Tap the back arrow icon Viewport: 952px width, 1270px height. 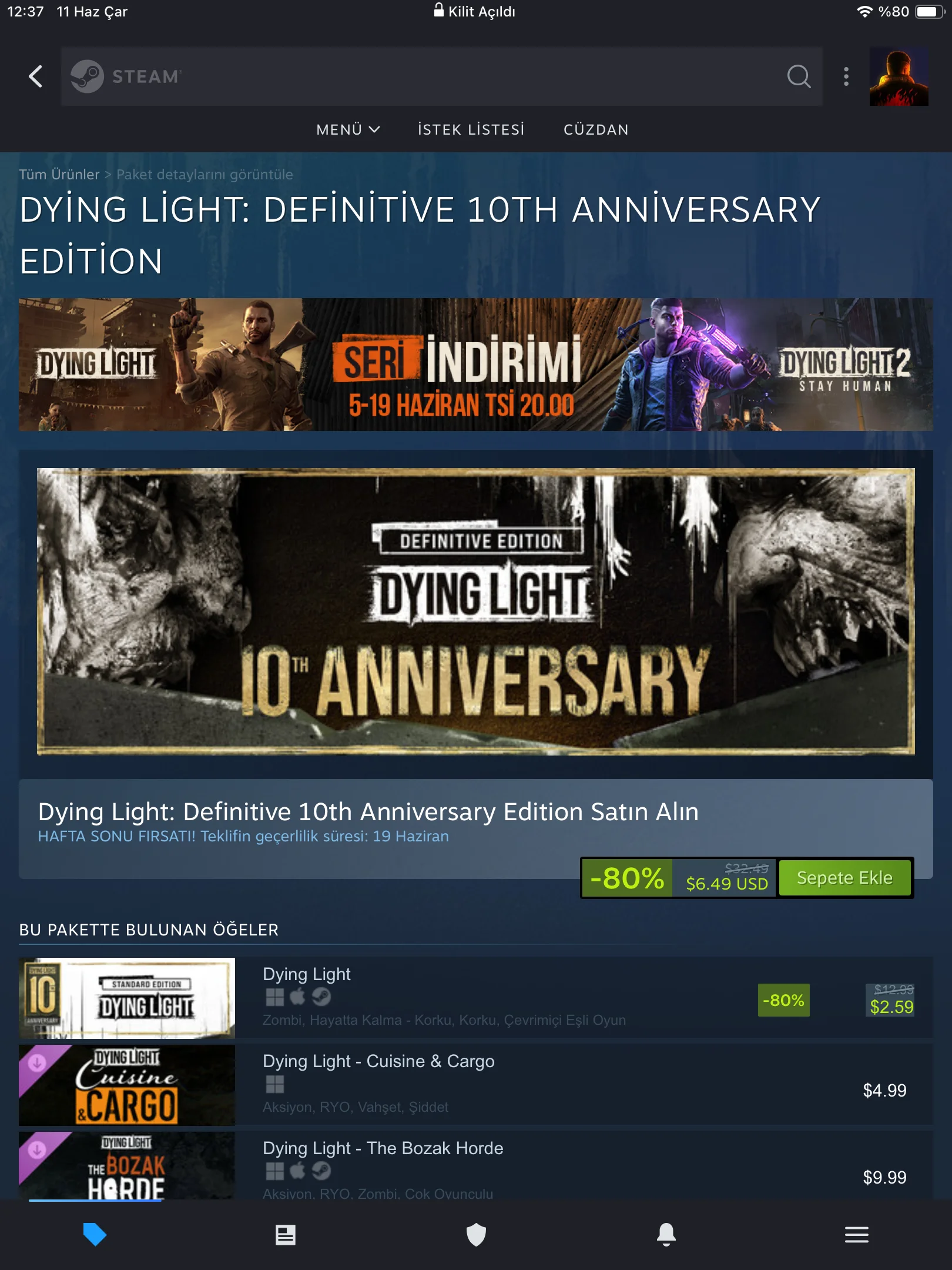(x=35, y=76)
